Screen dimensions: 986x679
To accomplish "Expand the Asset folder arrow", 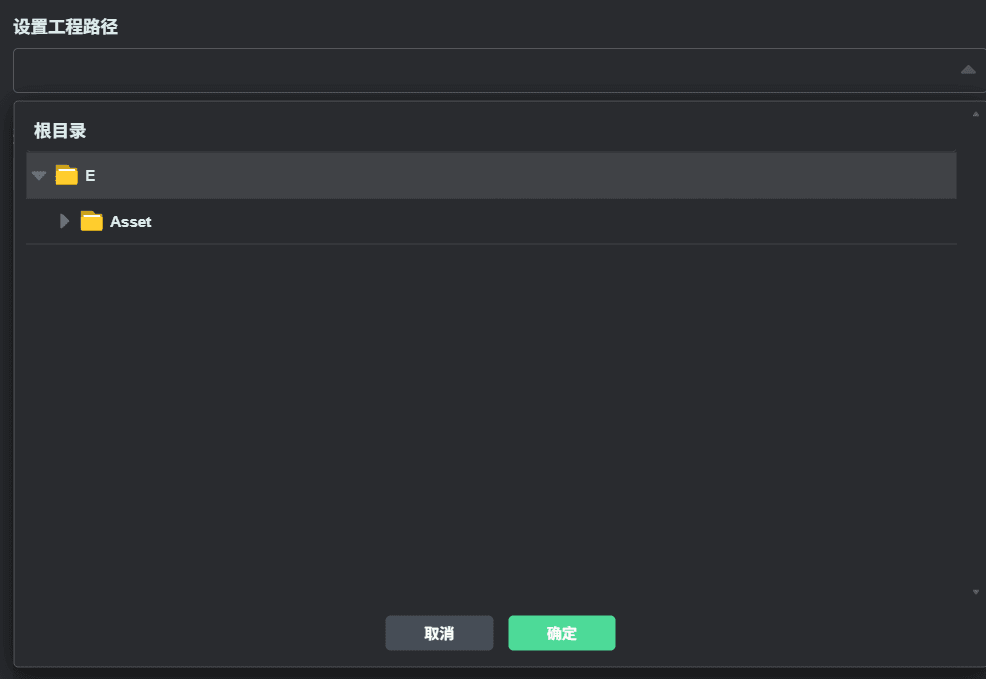I will [x=64, y=221].
